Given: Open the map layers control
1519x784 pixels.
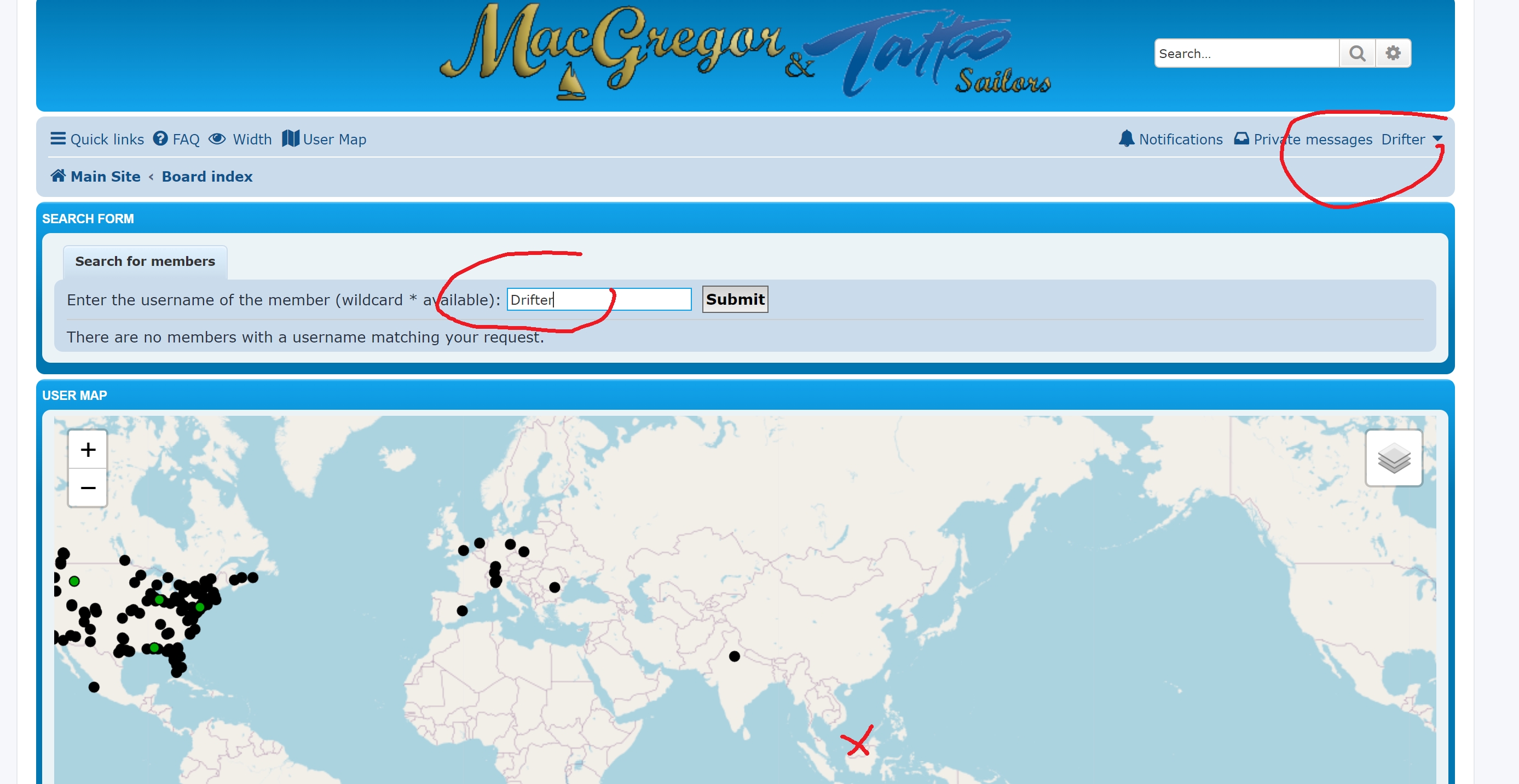Looking at the screenshot, I should pos(1394,458).
